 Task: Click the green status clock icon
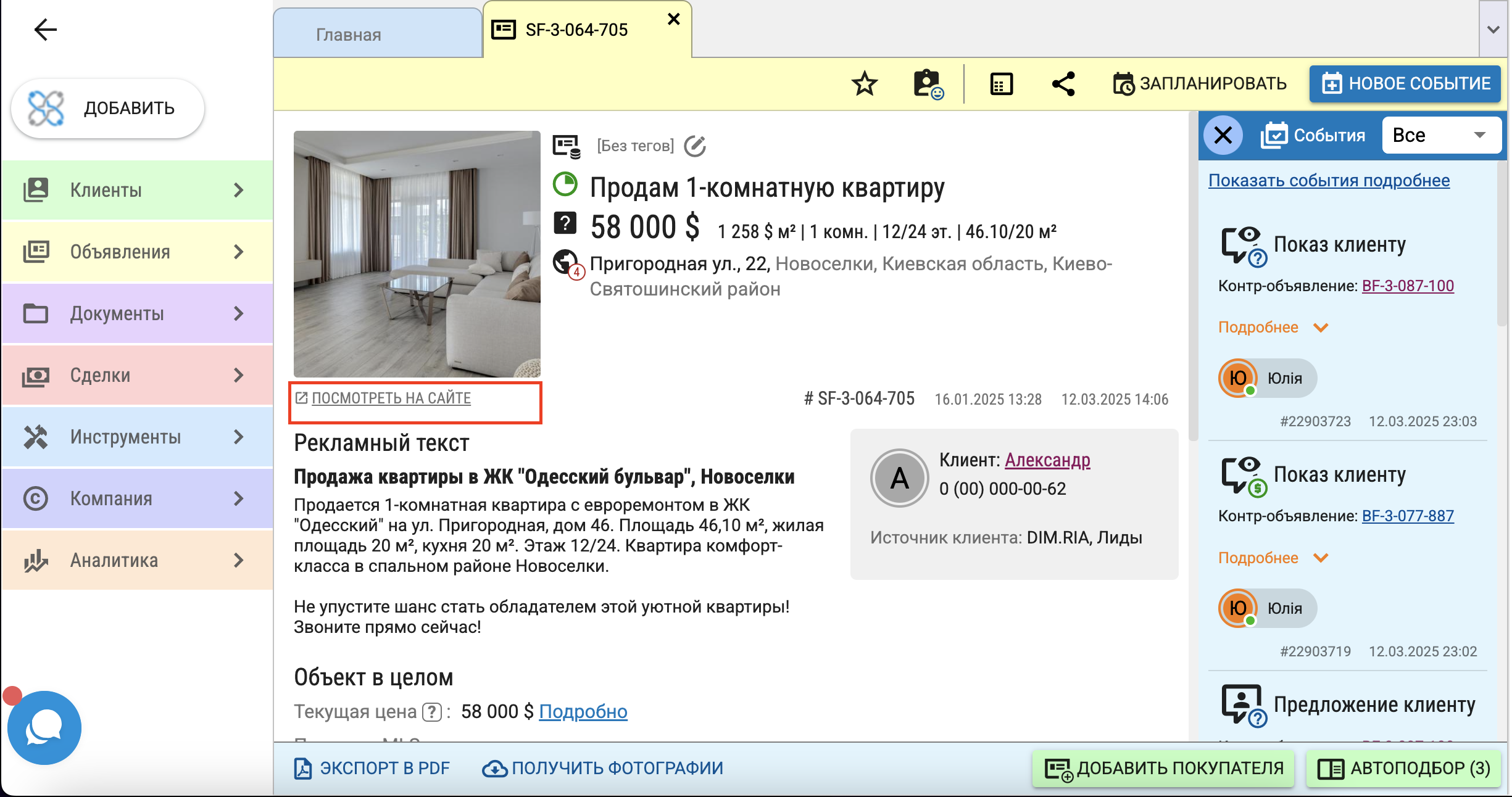(565, 184)
